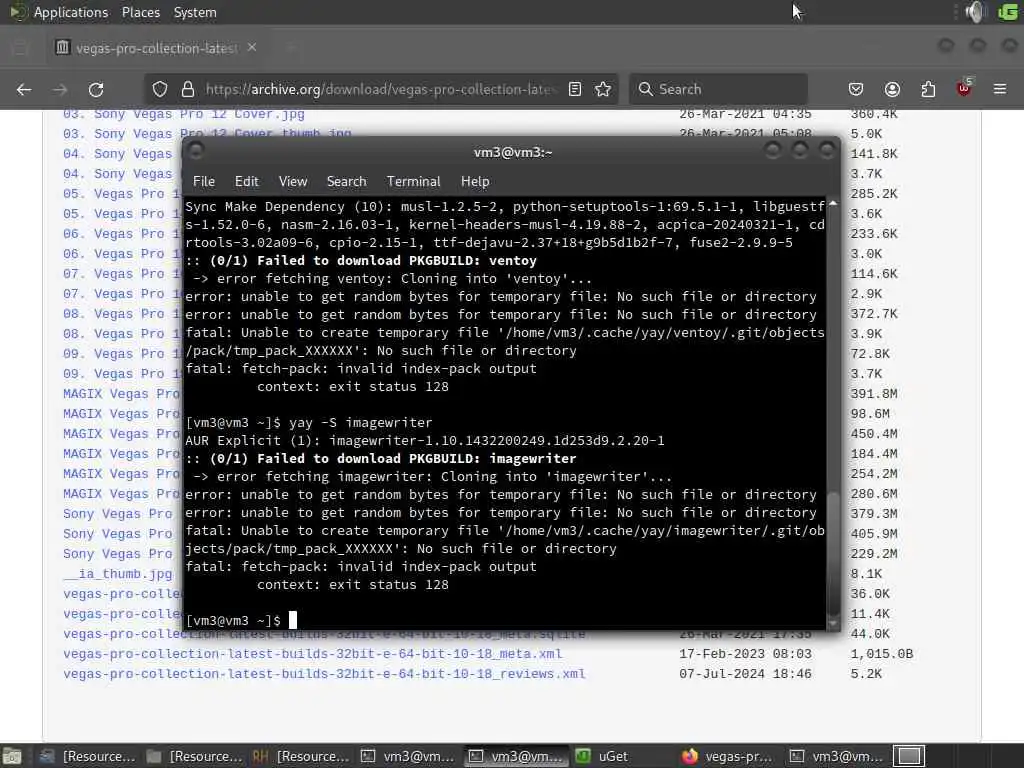Open the Pocket save icon

tap(856, 89)
